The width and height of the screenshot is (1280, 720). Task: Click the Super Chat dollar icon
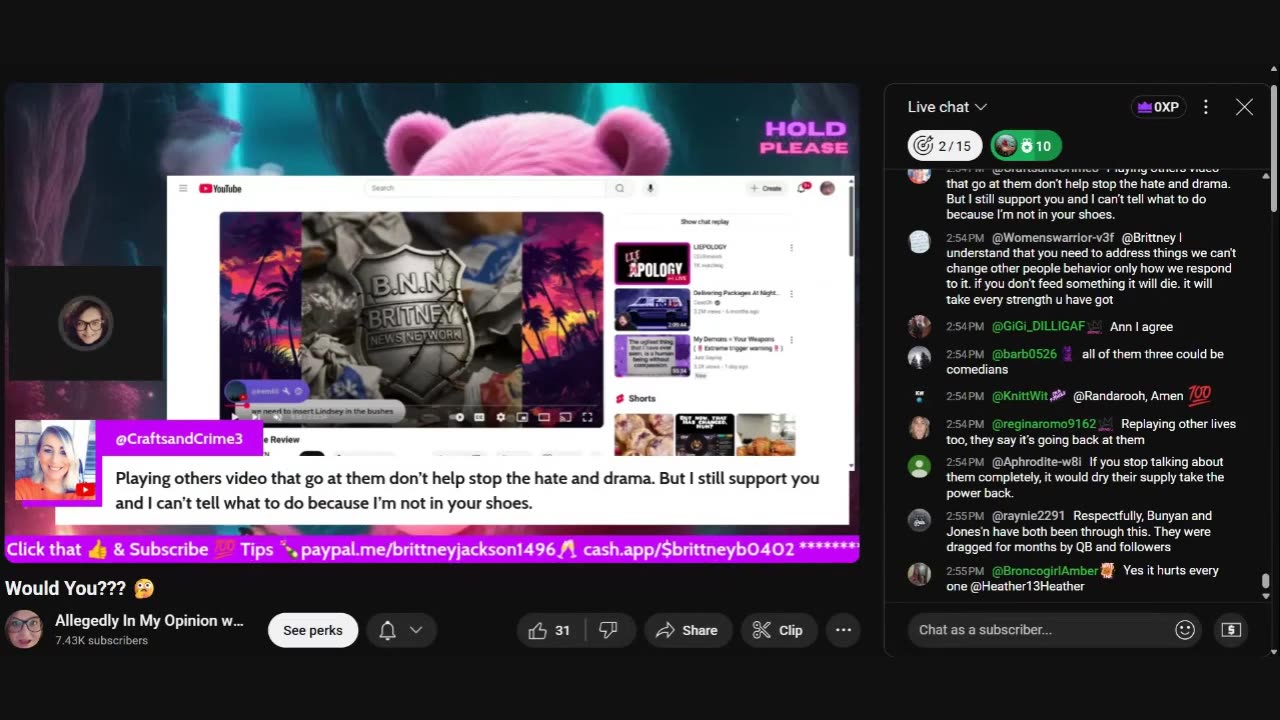coord(1232,630)
